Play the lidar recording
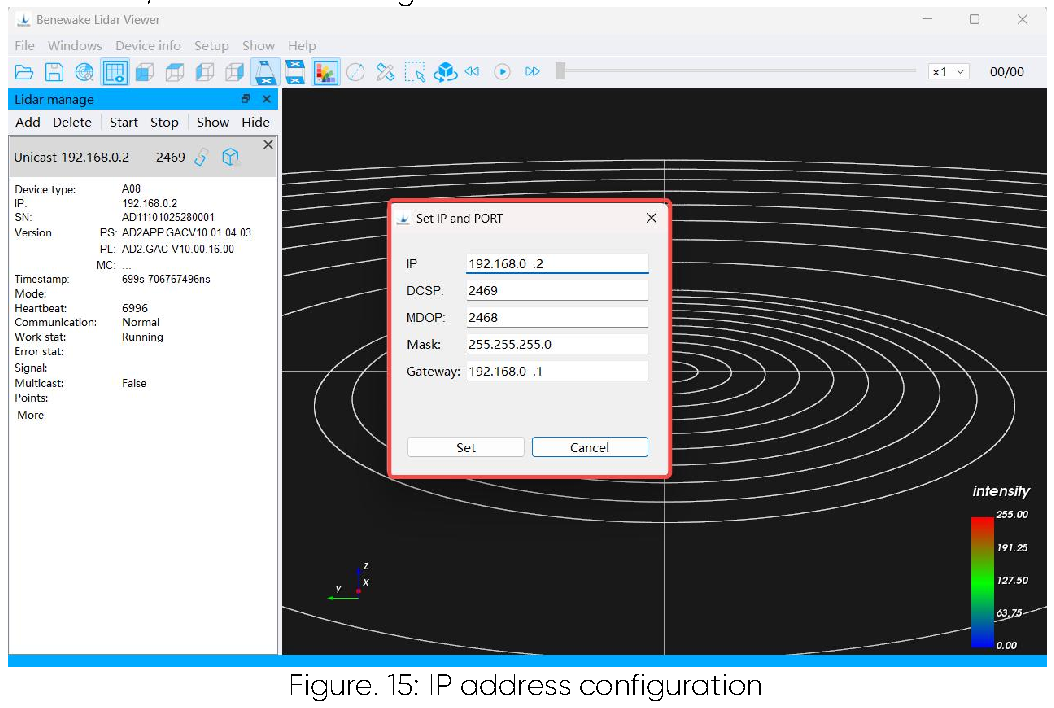Screen dimensions: 1054x708 (x=502, y=71)
